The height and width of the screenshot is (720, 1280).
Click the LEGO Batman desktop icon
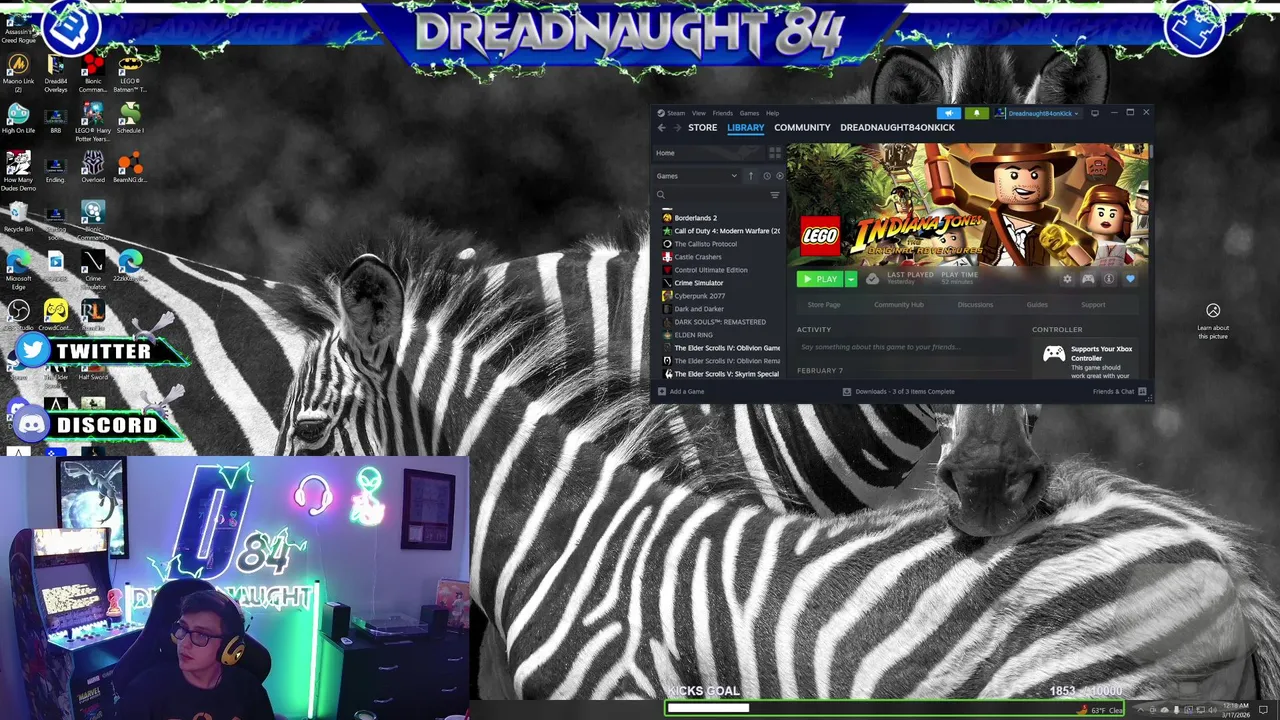coord(129,73)
